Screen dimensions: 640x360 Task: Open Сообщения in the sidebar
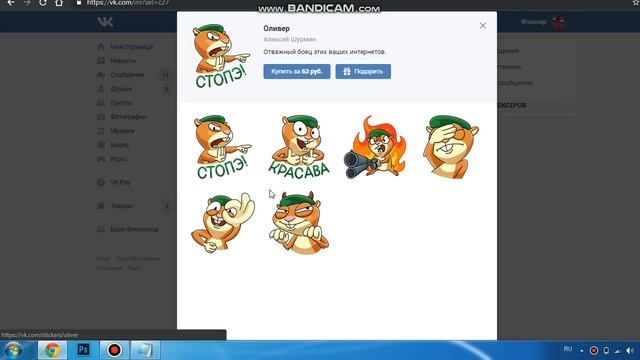(x=127, y=75)
